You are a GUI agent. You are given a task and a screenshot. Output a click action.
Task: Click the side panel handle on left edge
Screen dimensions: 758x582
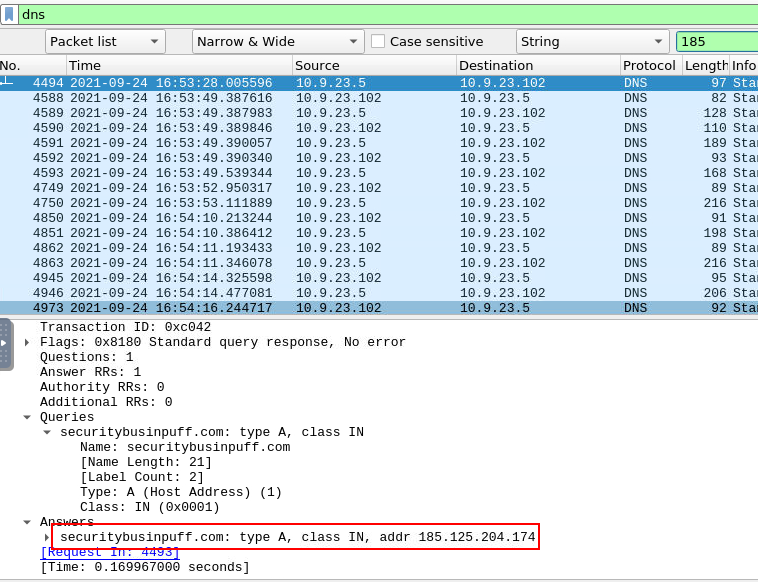tap(5, 343)
